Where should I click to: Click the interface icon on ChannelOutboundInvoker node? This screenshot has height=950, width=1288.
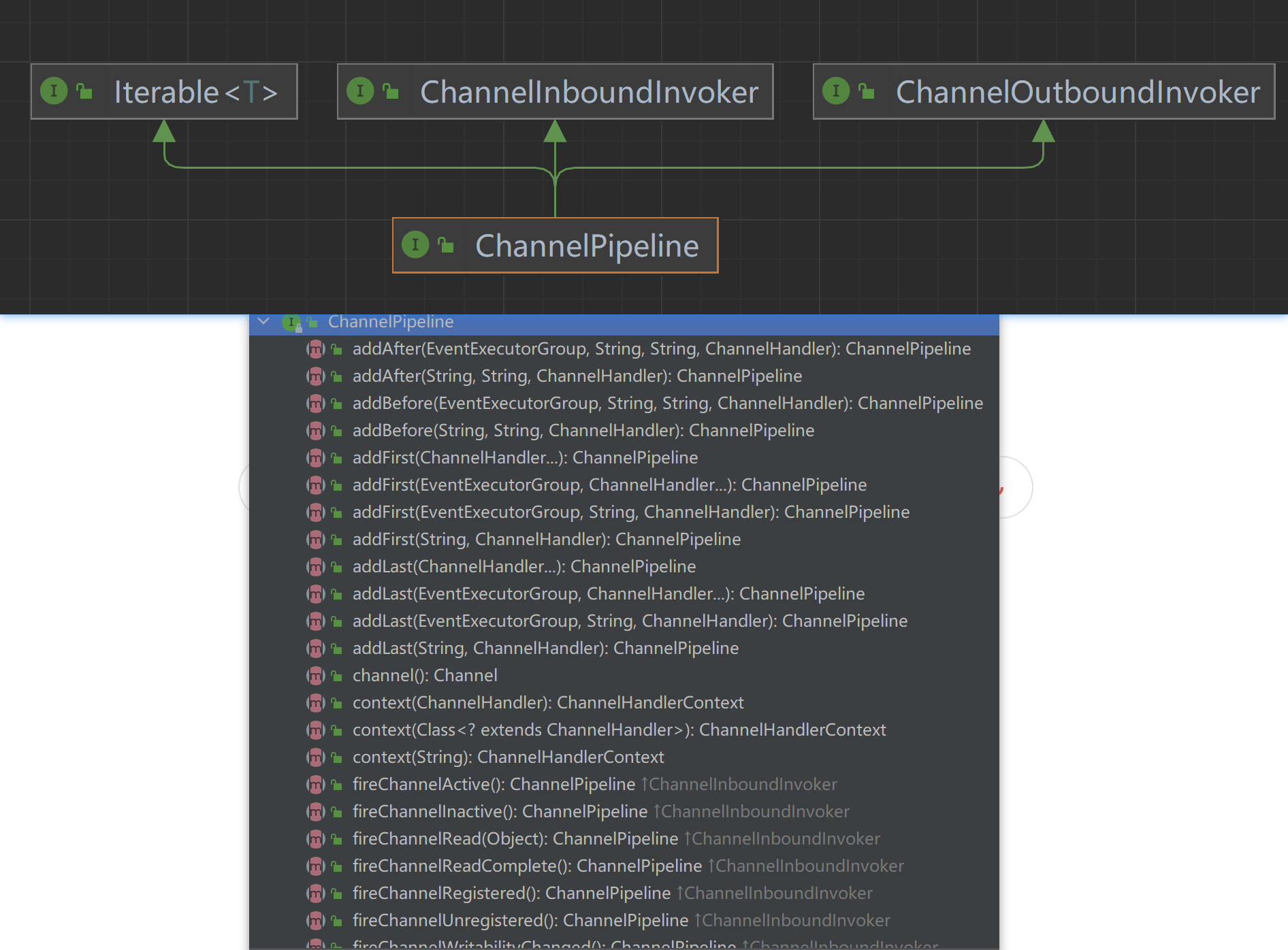pyautogui.click(x=836, y=91)
